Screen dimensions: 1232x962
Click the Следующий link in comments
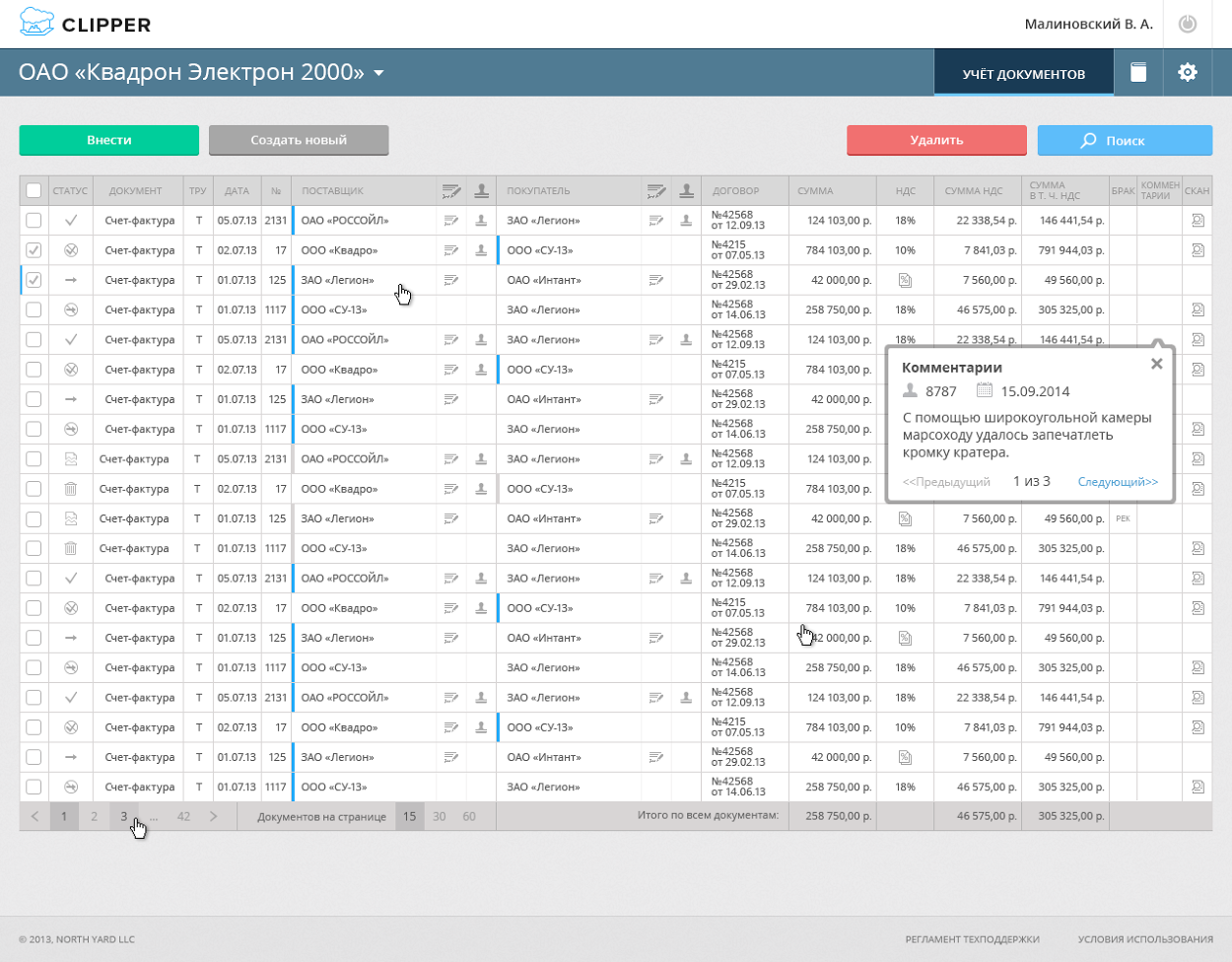[1118, 482]
